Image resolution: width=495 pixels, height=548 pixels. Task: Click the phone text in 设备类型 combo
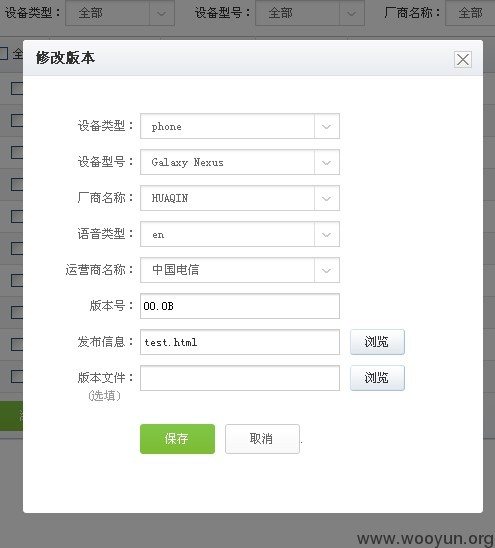166,127
